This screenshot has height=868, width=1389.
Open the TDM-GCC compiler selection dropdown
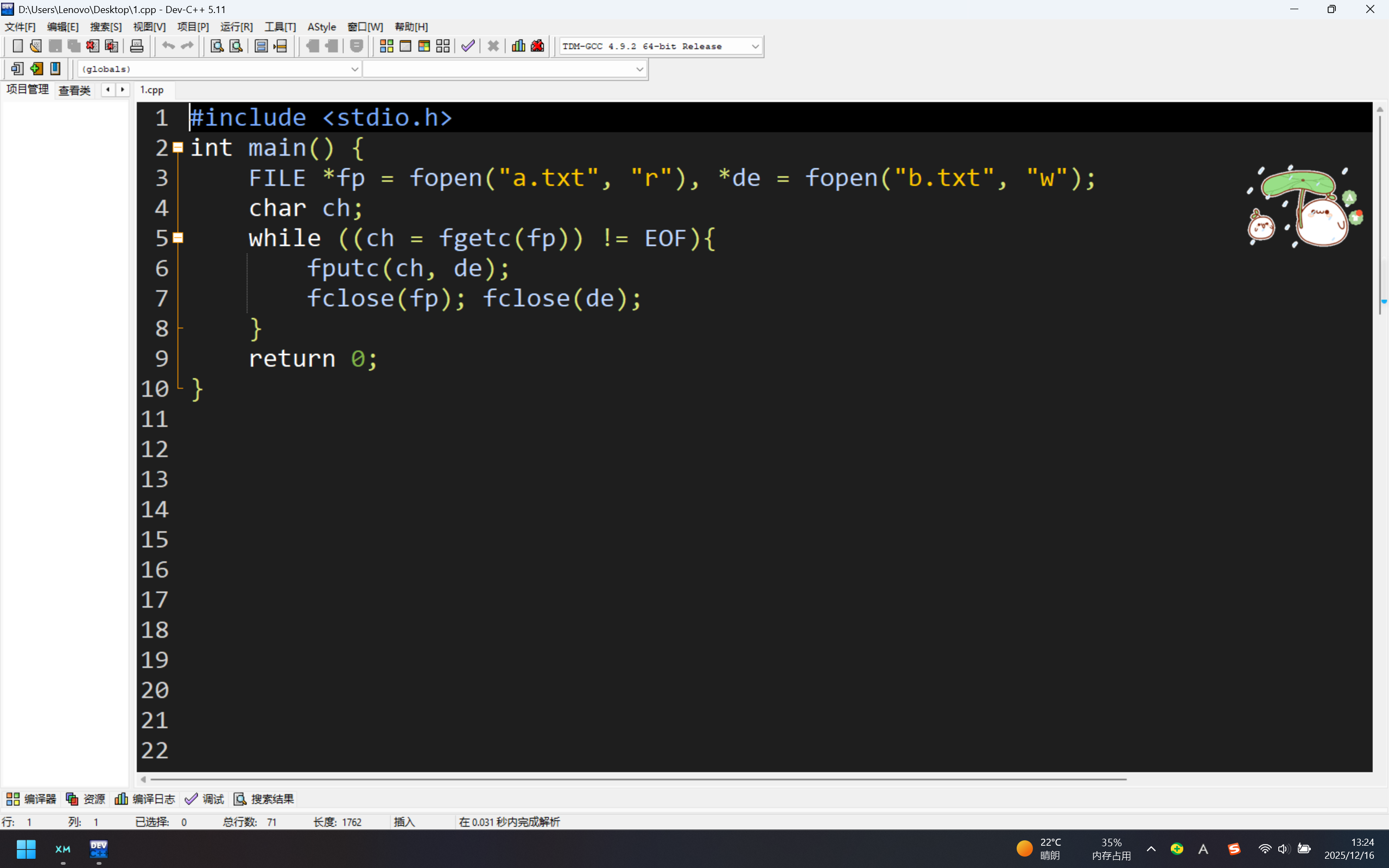point(755,47)
